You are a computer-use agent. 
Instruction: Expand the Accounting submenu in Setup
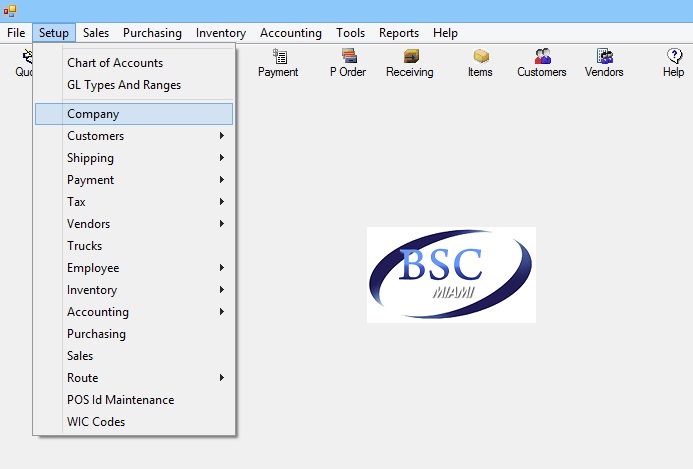(134, 312)
